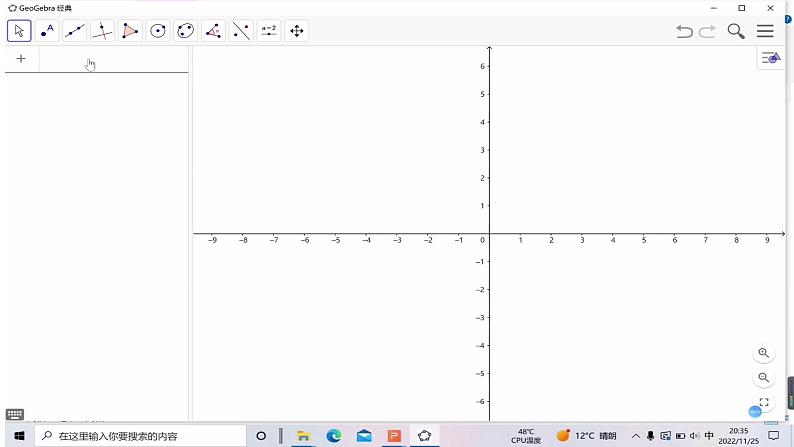Zoom in on the graphics view
Image resolution: width=794 pixels, height=447 pixels.
click(764, 353)
